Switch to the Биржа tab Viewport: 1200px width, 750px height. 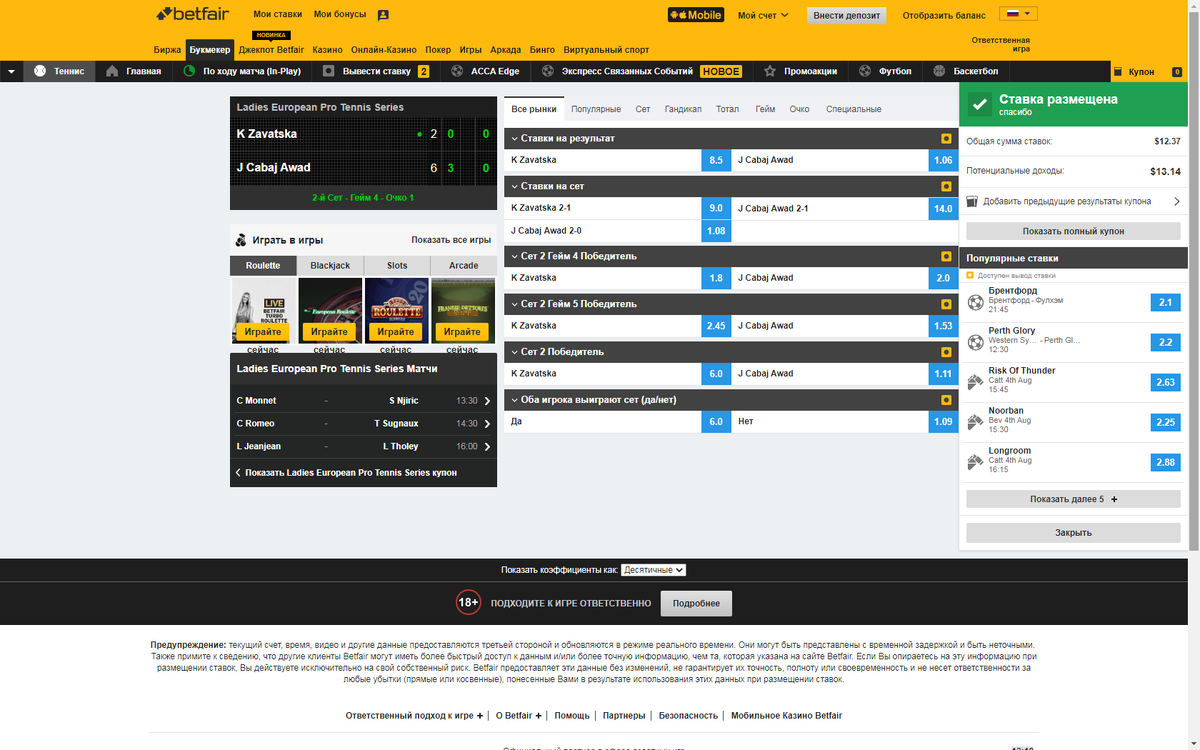[x=168, y=49]
